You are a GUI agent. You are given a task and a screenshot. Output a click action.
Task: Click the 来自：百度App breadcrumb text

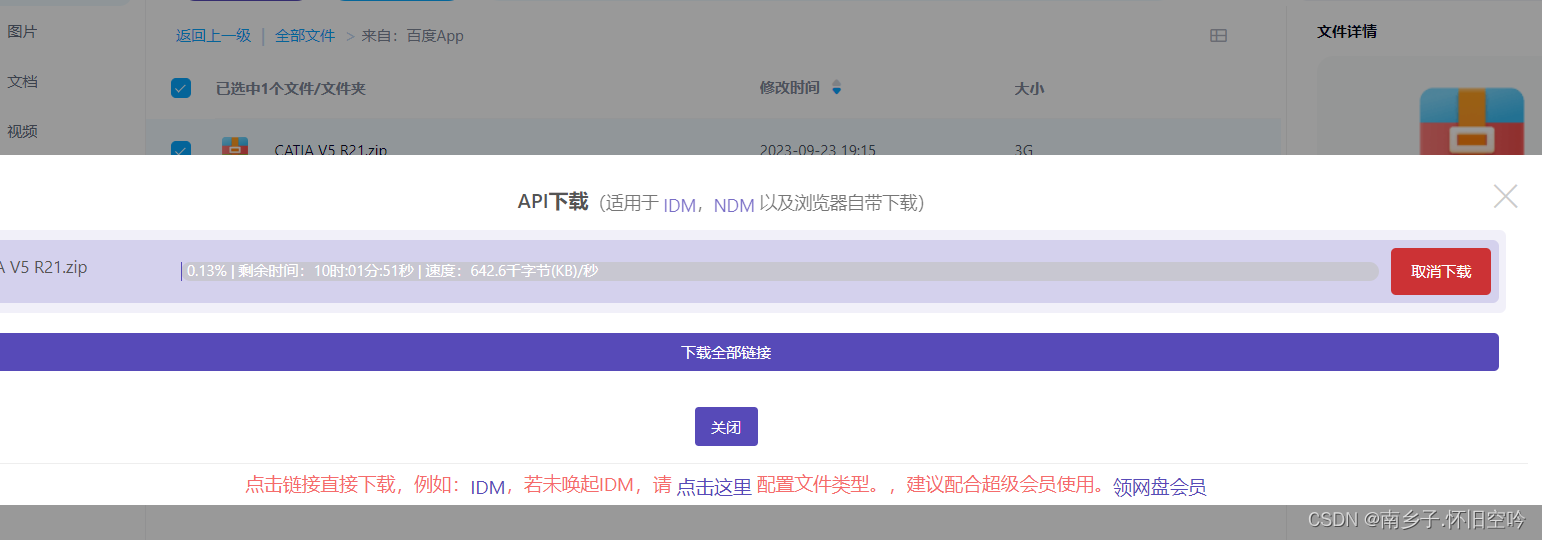412,35
